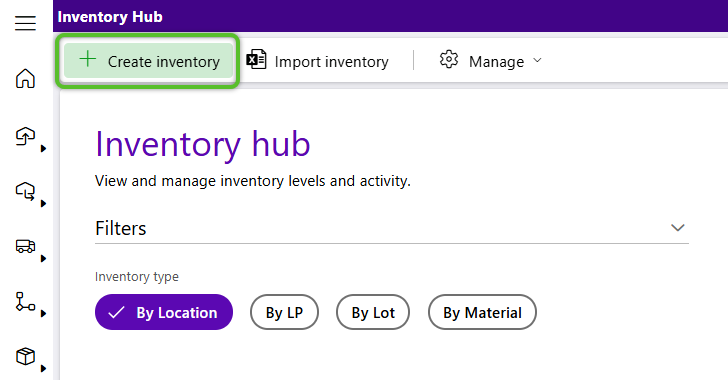
Task: Select the By Material inventory type
Action: tap(482, 312)
